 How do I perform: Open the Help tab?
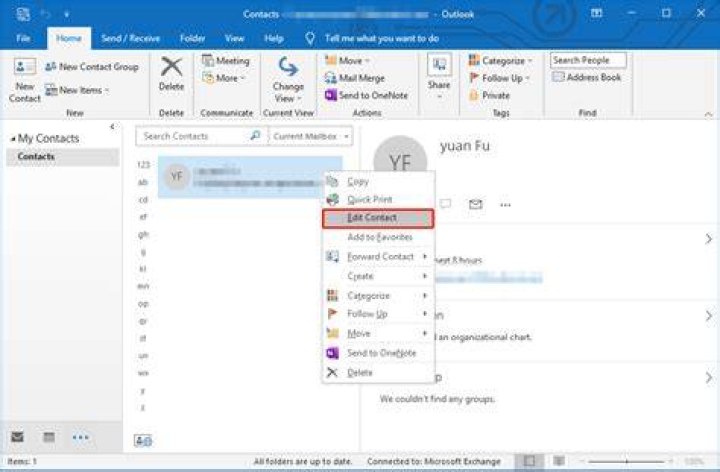pyautogui.click(x=274, y=39)
